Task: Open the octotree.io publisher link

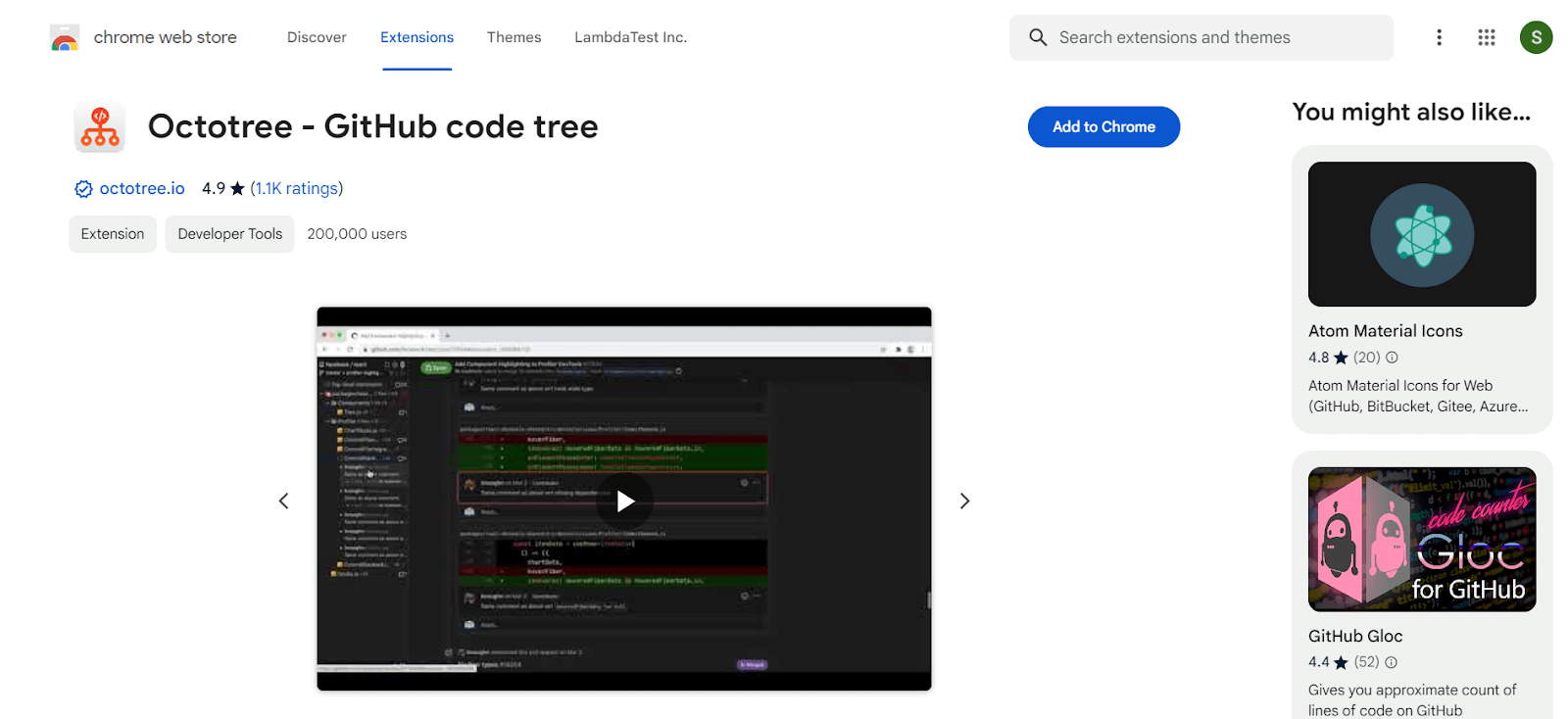Action: (142, 188)
